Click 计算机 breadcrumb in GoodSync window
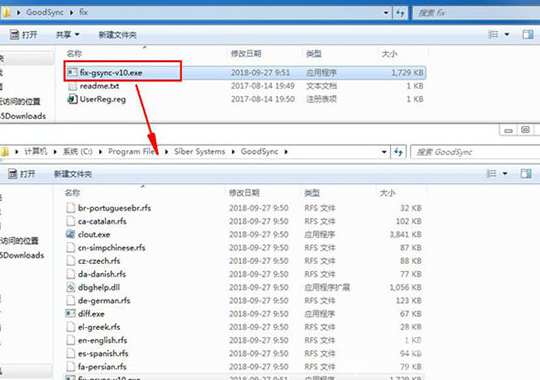The height and width of the screenshot is (380, 540). pyautogui.click(x=35, y=152)
